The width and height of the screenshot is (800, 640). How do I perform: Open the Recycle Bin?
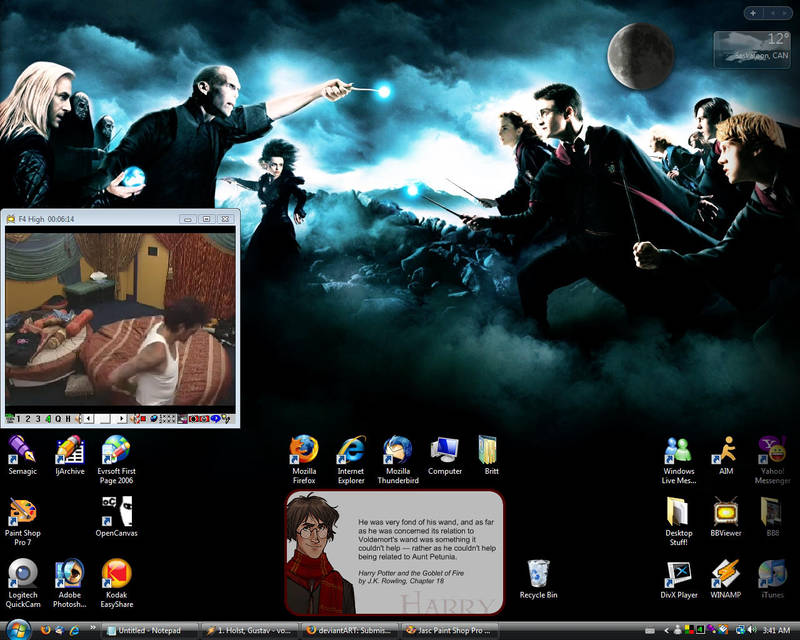538,579
